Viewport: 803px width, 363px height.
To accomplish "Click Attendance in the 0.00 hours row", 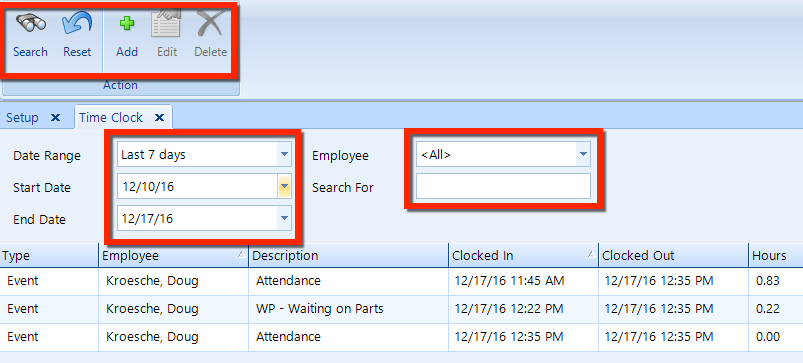I will pos(288,336).
